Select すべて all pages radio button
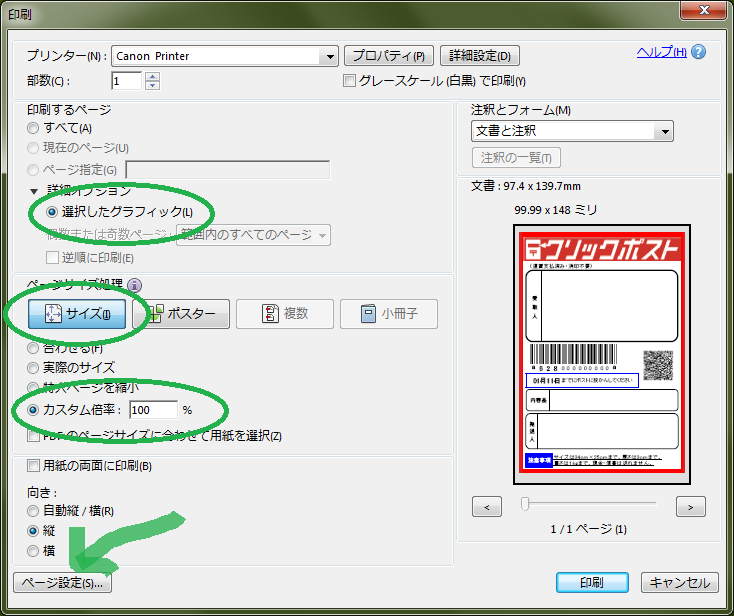734x616 pixels. tap(33, 128)
